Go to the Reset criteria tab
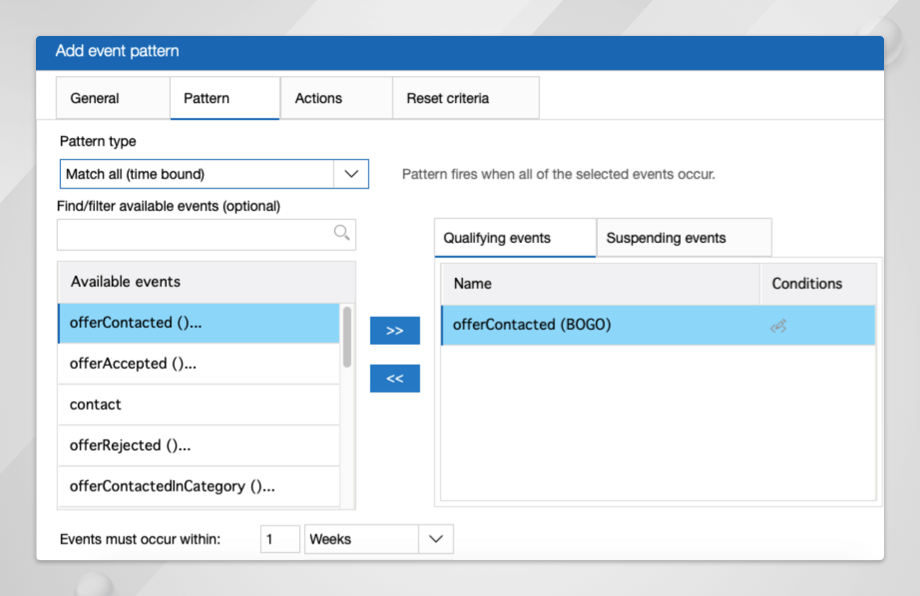The image size is (920, 596). click(448, 98)
